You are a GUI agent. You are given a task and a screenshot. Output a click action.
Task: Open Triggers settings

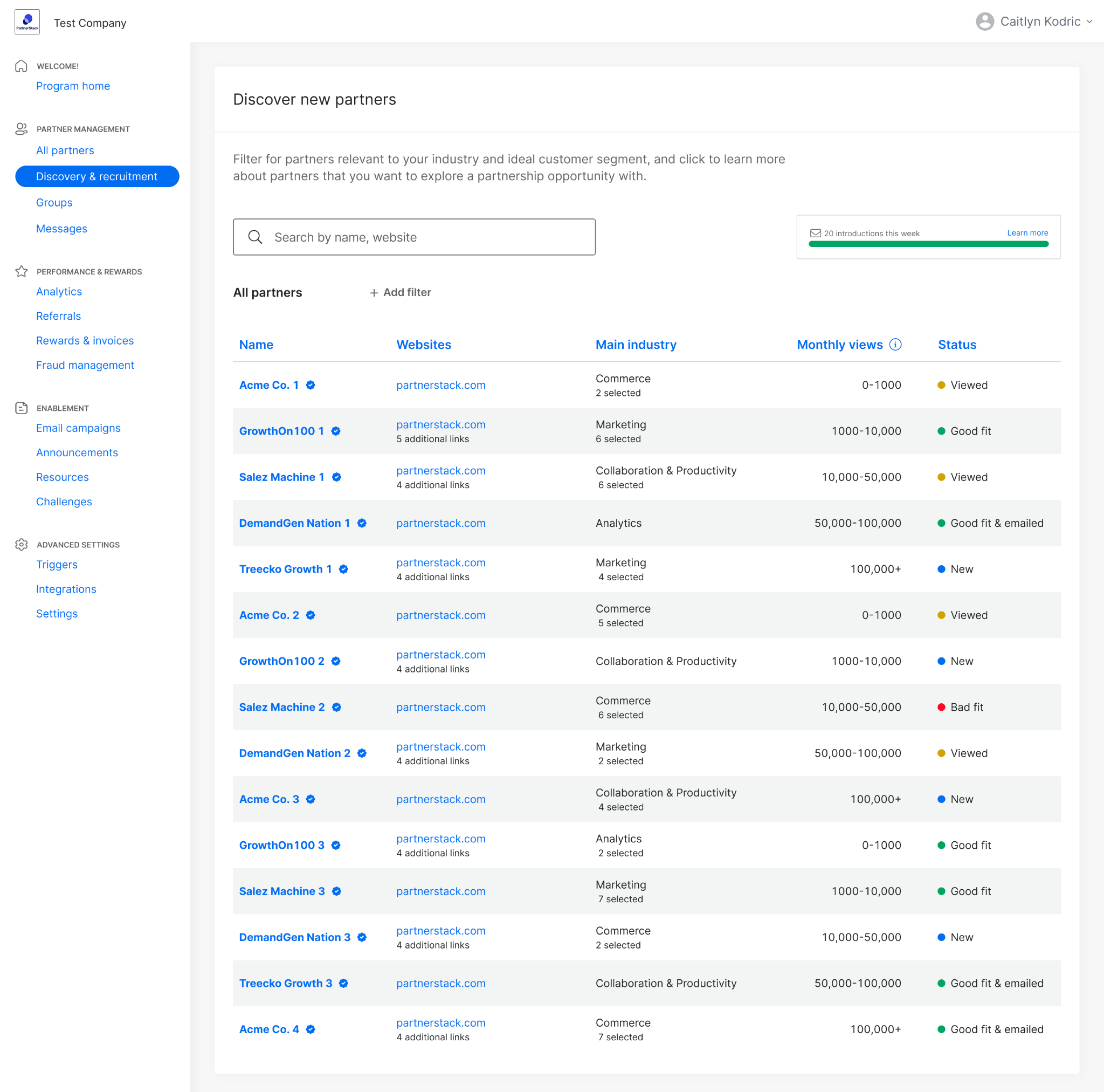click(x=57, y=565)
